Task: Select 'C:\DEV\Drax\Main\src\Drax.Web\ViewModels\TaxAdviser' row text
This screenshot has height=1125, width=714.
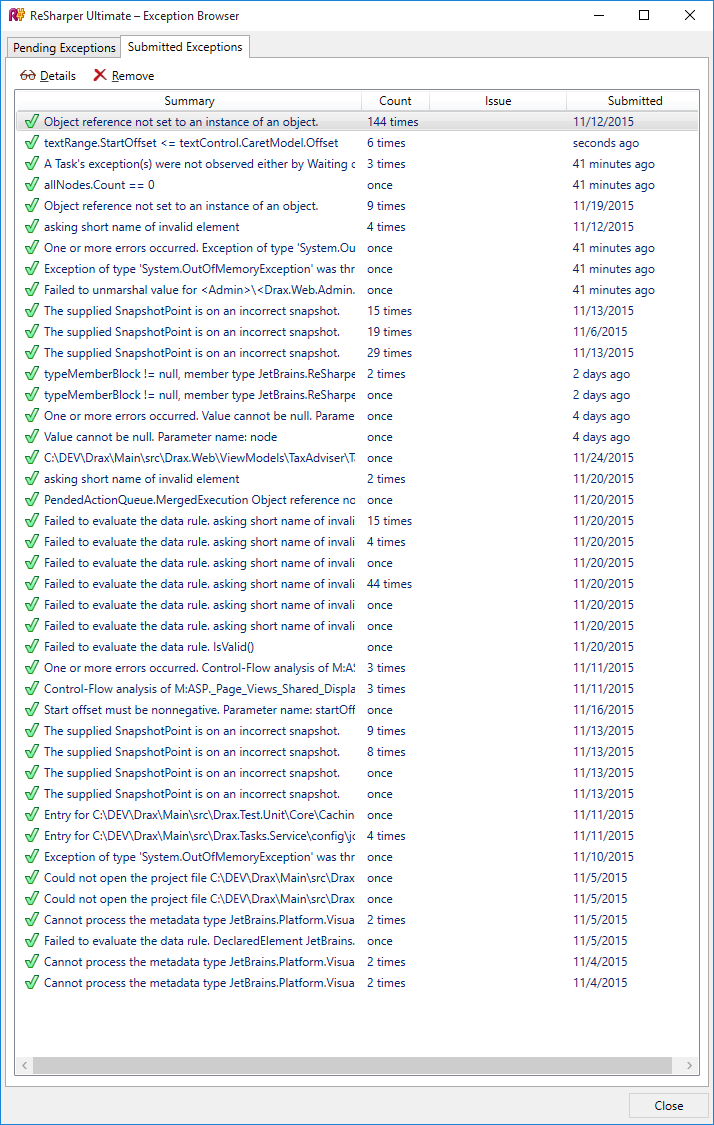Action: tap(199, 457)
